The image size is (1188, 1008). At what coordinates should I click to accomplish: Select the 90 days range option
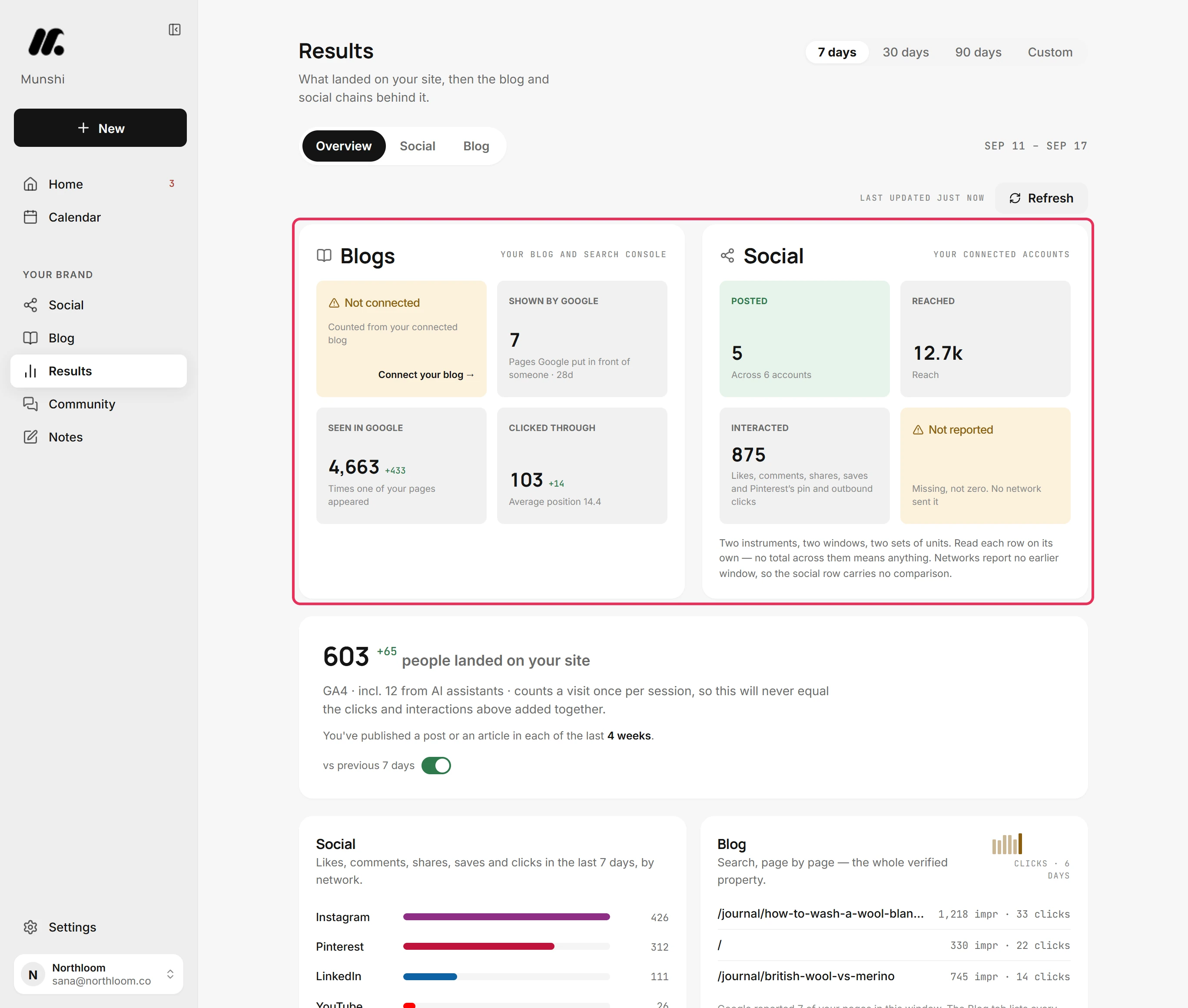[x=978, y=52]
